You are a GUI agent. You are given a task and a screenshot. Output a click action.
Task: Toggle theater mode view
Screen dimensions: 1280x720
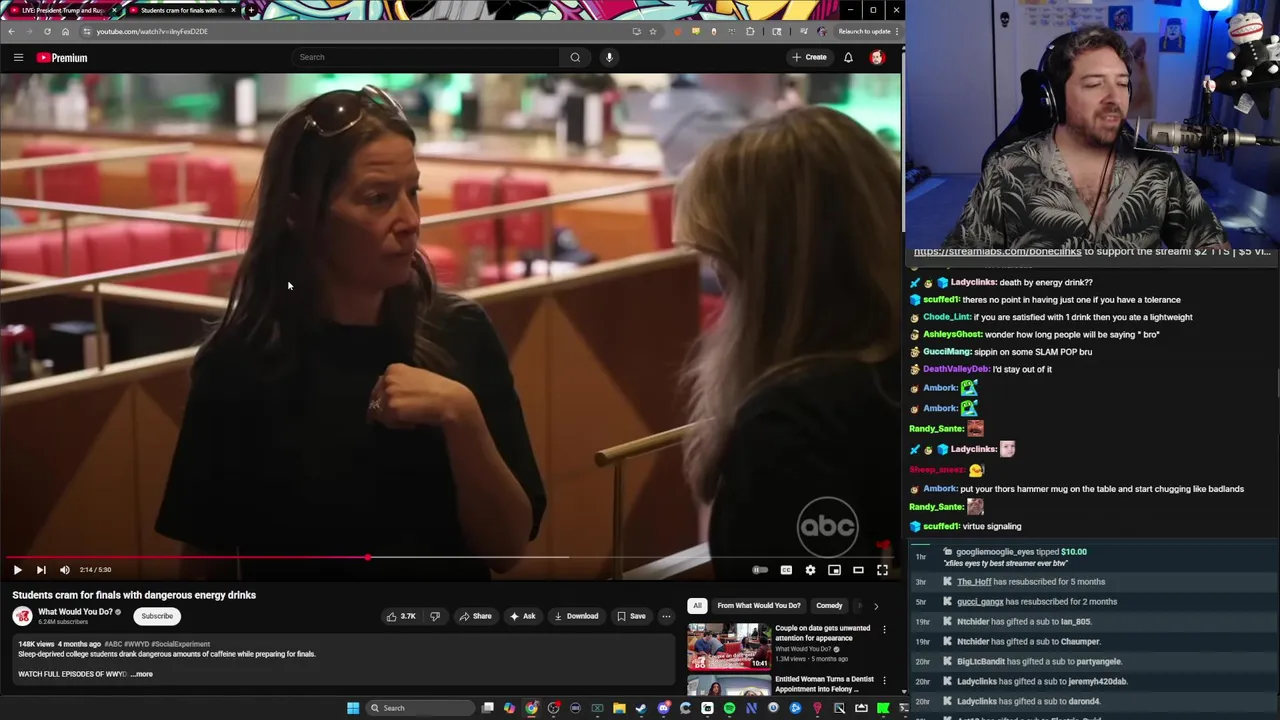point(858,570)
